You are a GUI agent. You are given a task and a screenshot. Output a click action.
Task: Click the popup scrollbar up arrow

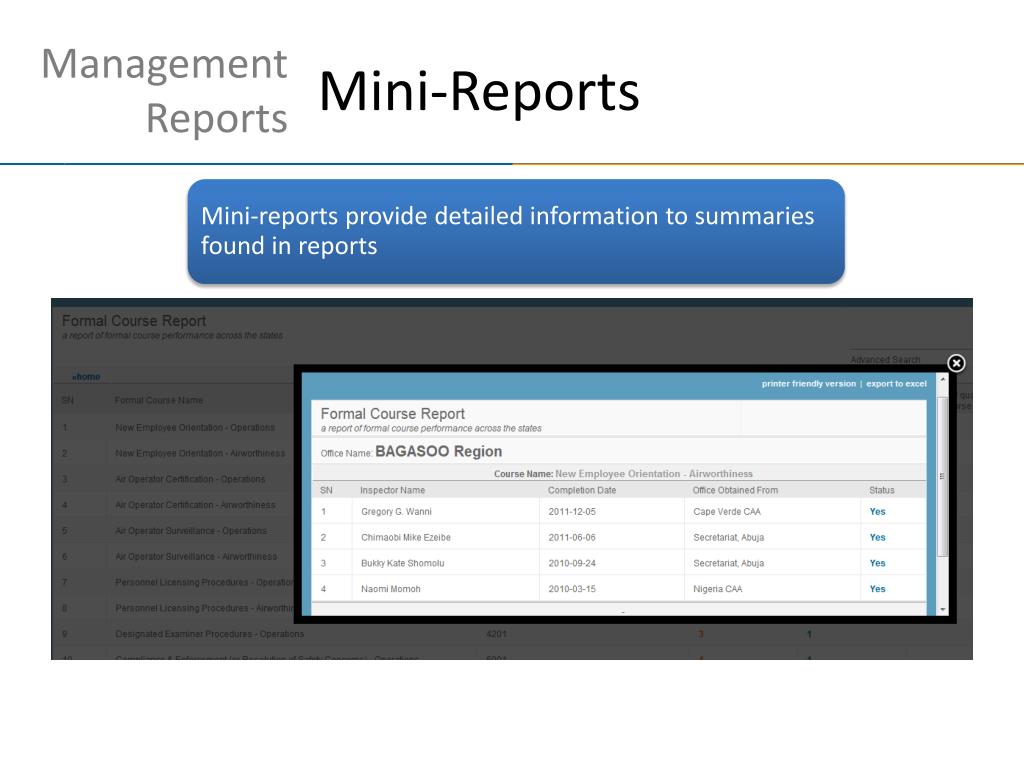[x=942, y=379]
